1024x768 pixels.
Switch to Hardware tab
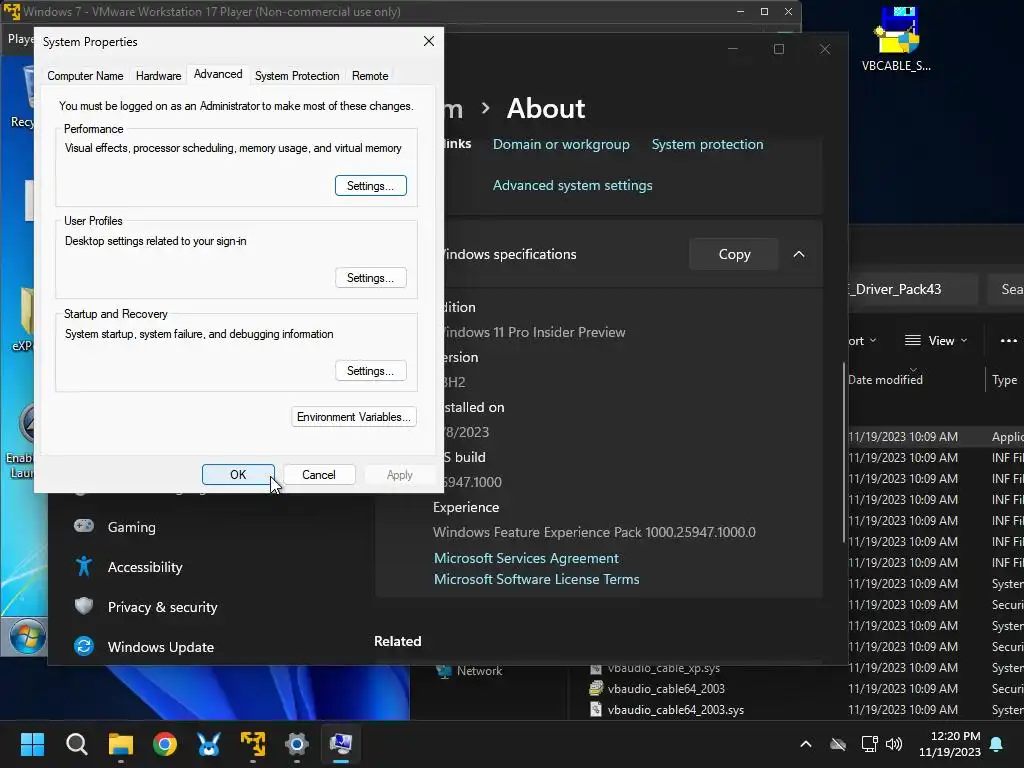(x=158, y=76)
